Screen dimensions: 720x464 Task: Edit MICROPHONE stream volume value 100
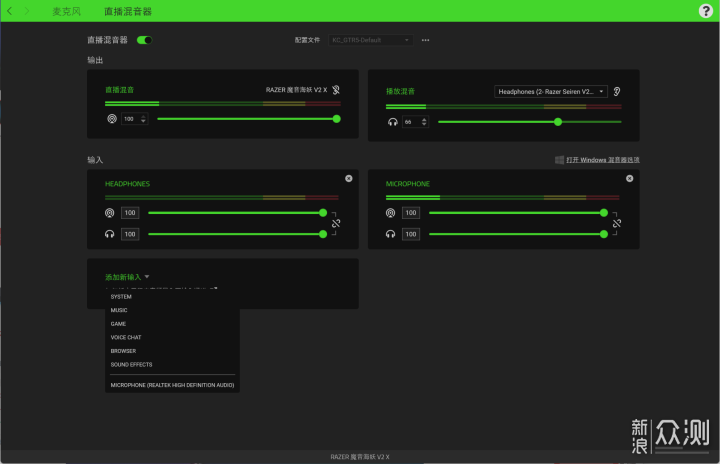(x=411, y=213)
